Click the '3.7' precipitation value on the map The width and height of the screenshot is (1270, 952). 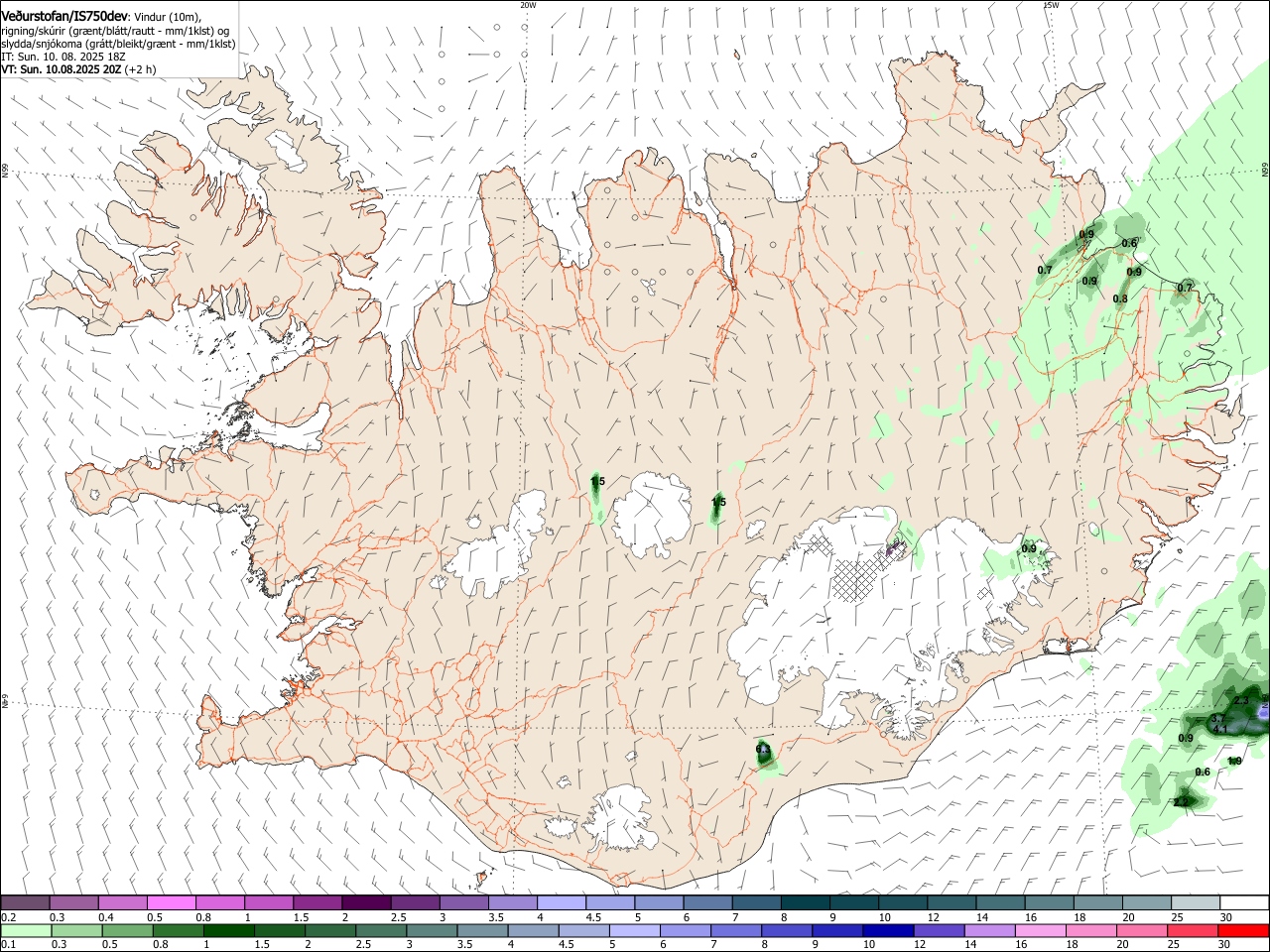pyautogui.click(x=1217, y=719)
